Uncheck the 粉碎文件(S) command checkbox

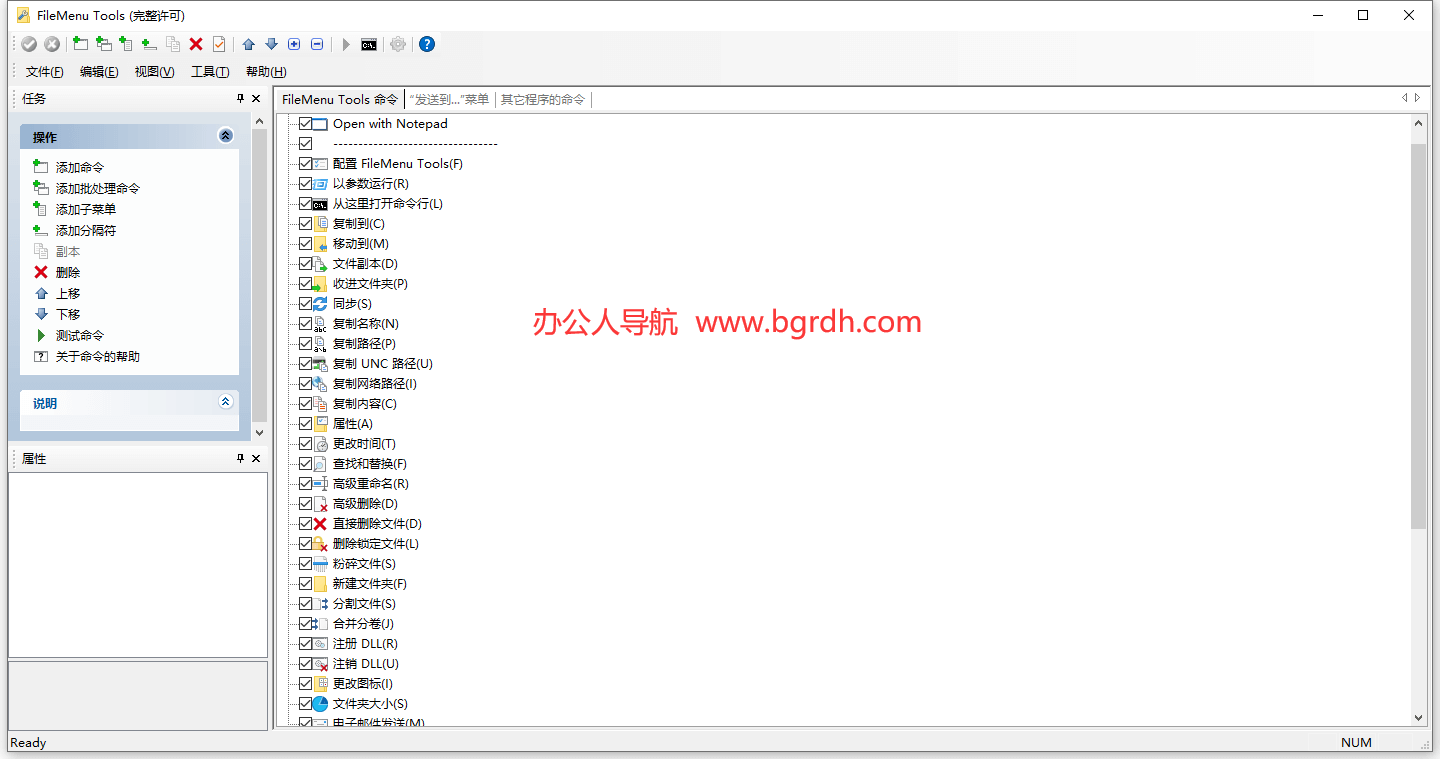click(305, 563)
